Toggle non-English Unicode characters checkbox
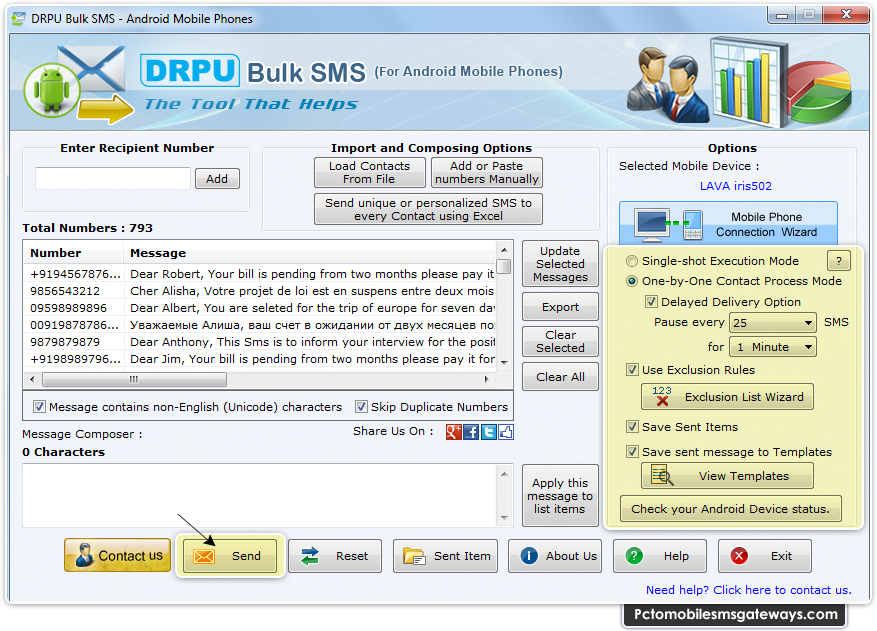Viewport: 877px width, 631px height. 39,407
